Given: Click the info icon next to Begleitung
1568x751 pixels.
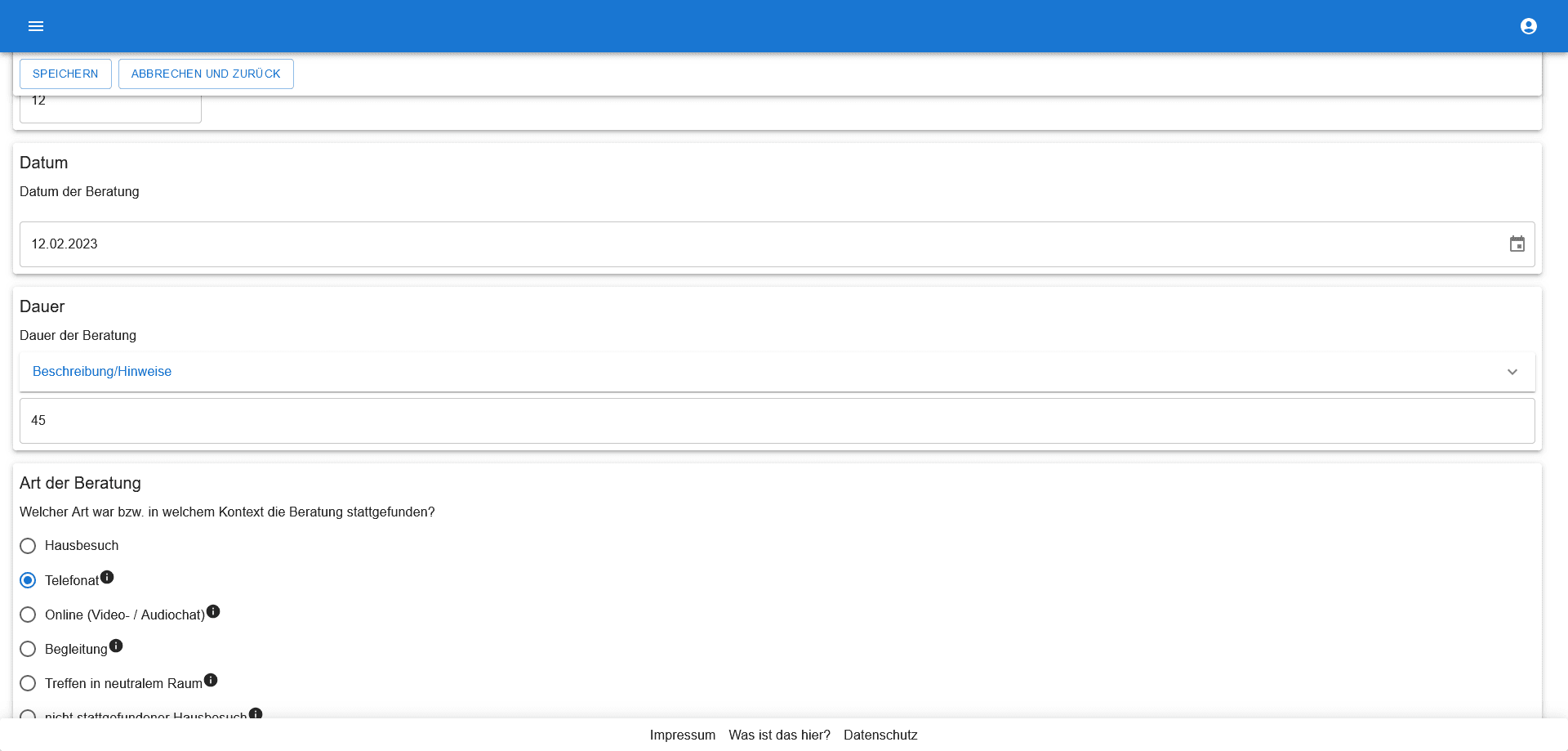Looking at the screenshot, I should [117, 645].
